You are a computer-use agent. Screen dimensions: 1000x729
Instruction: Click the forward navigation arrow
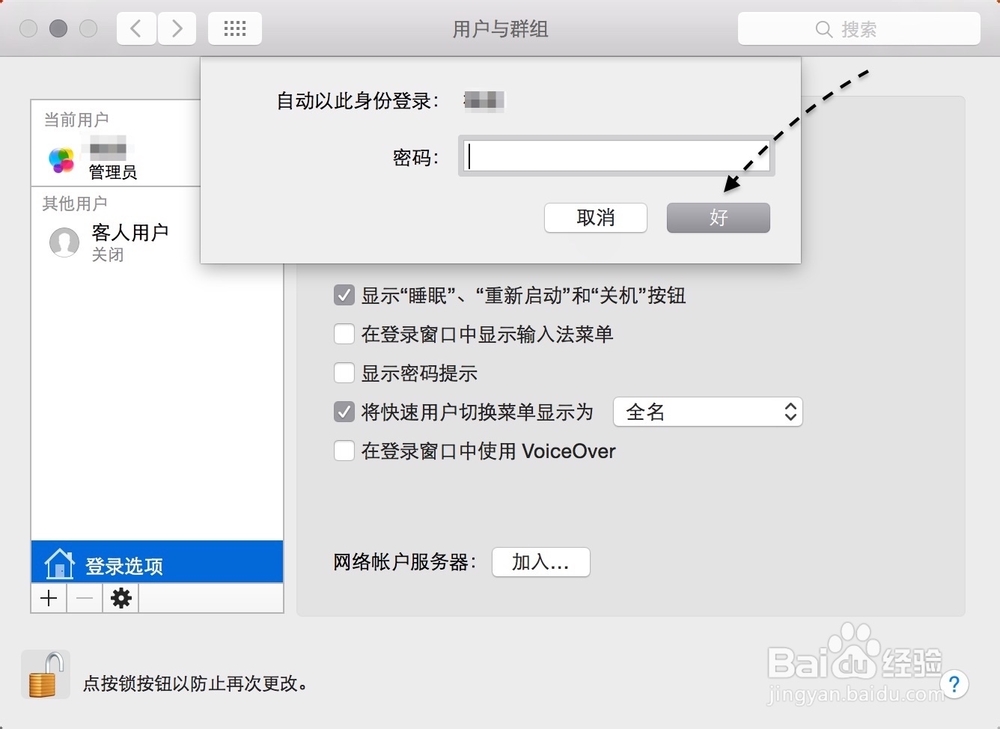[x=177, y=28]
